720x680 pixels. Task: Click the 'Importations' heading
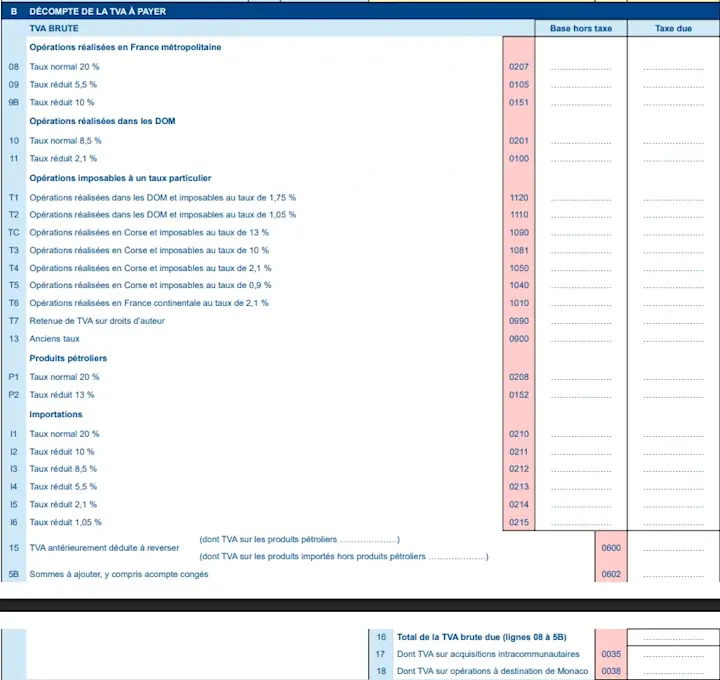(56, 415)
